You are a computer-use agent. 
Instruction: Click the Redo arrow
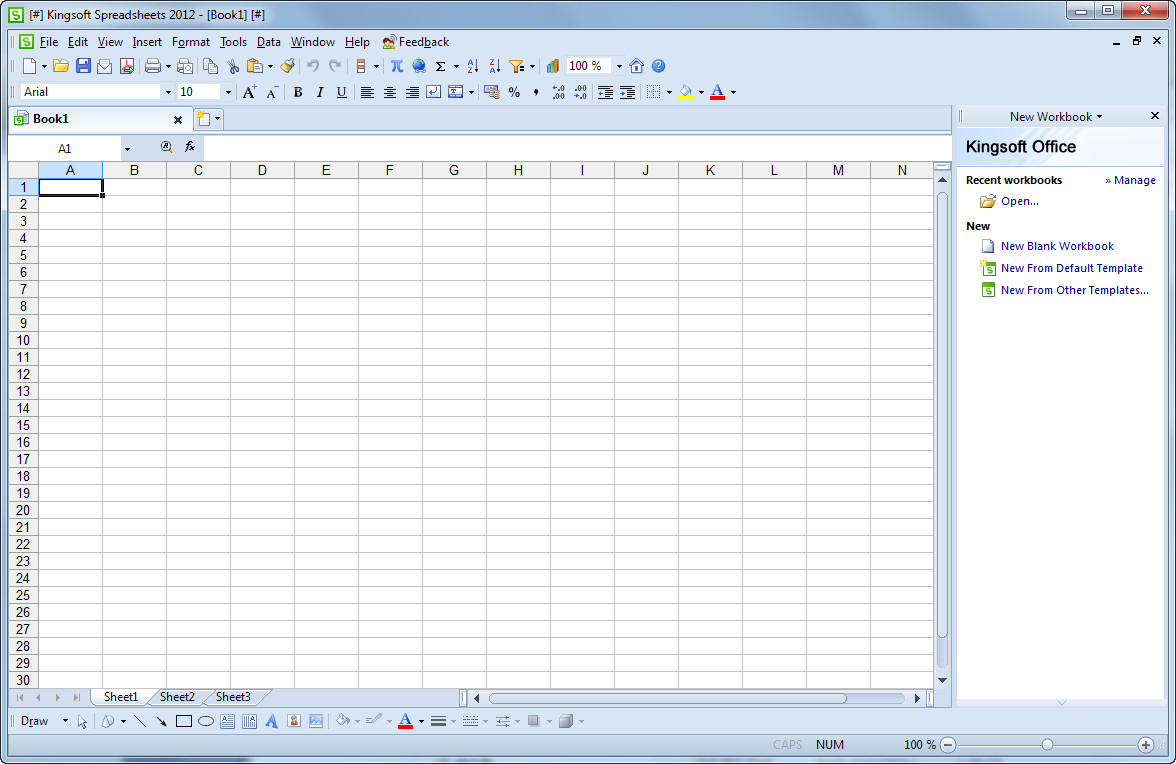(x=335, y=66)
